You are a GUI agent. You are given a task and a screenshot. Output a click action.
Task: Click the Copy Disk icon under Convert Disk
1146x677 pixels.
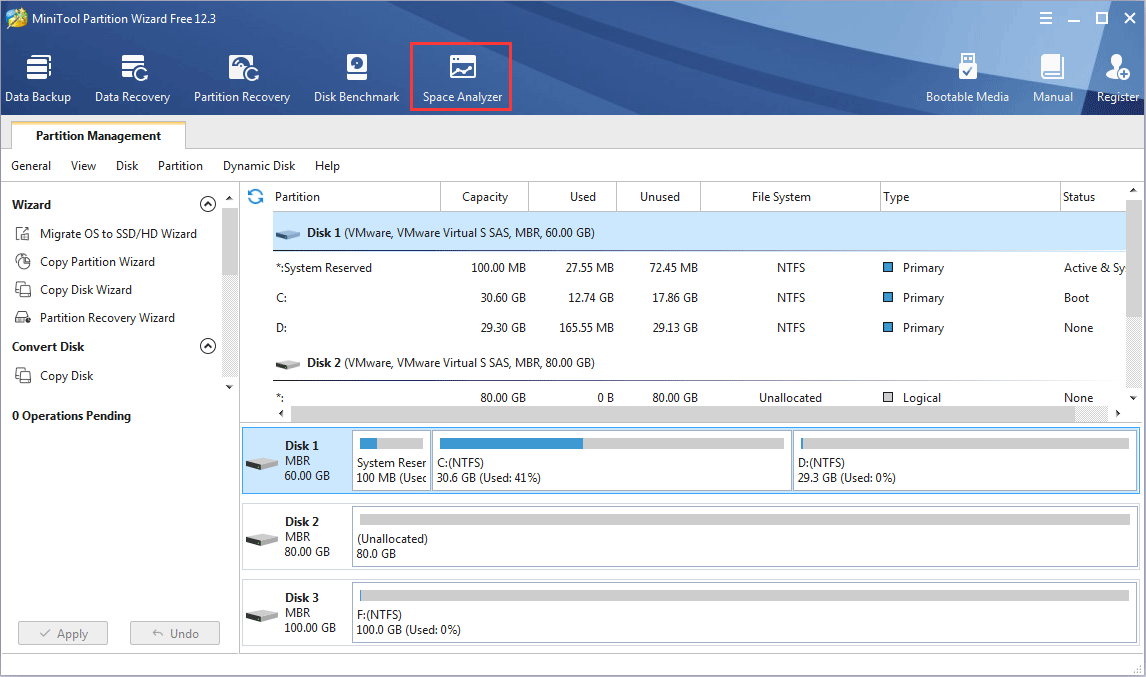coord(23,376)
